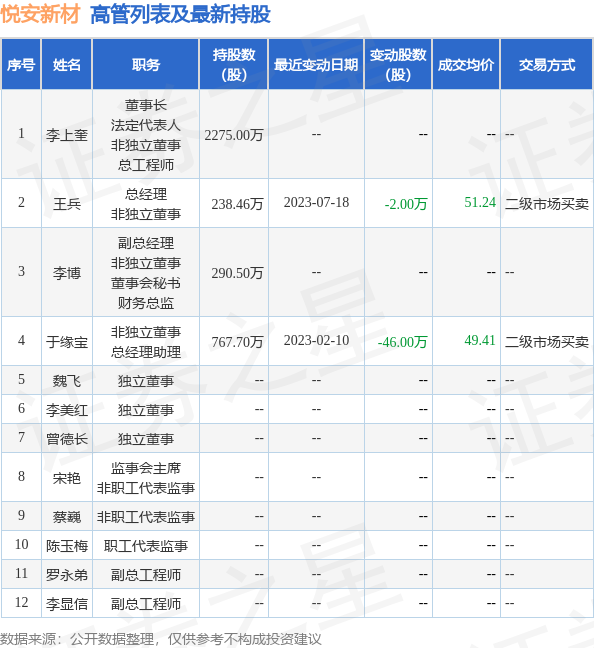
Task: Click the 成交均价 column header
Action: 466,65
